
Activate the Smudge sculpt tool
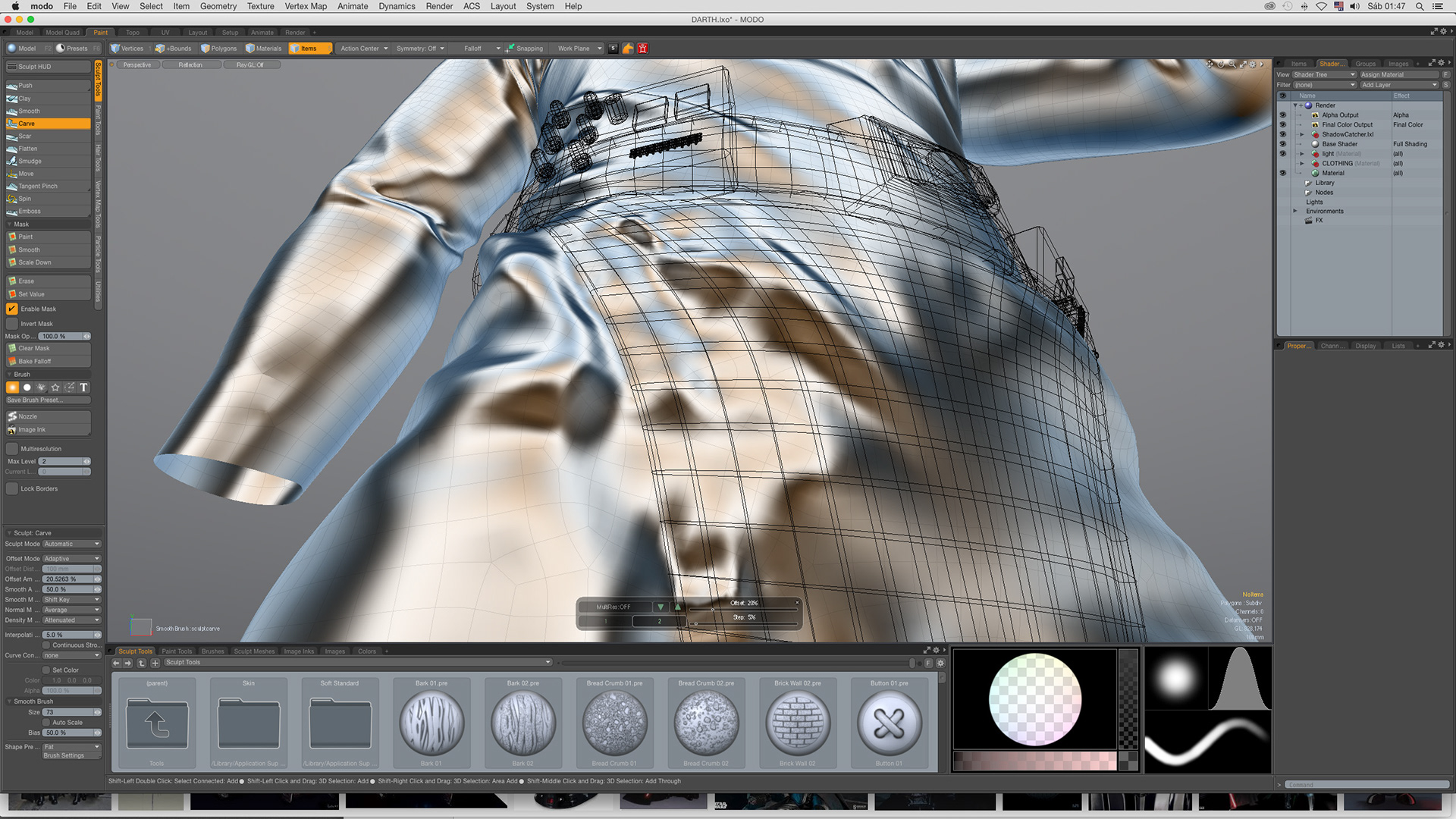click(49, 161)
